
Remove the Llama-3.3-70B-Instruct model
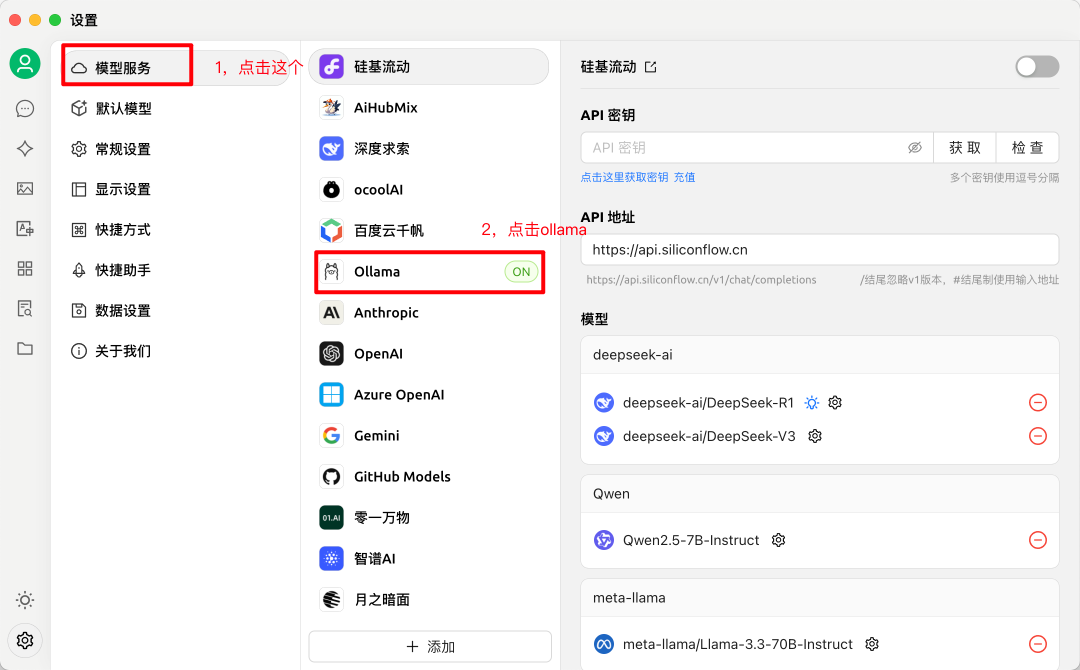pos(1038,644)
